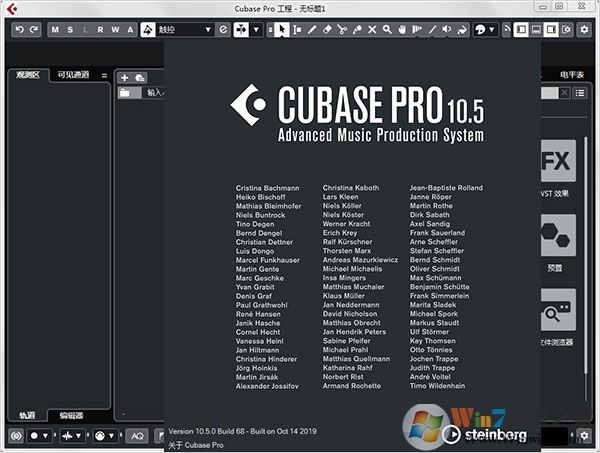
Task: Click version text 'Version 10.5.0 Build 68'
Action: 207,431
